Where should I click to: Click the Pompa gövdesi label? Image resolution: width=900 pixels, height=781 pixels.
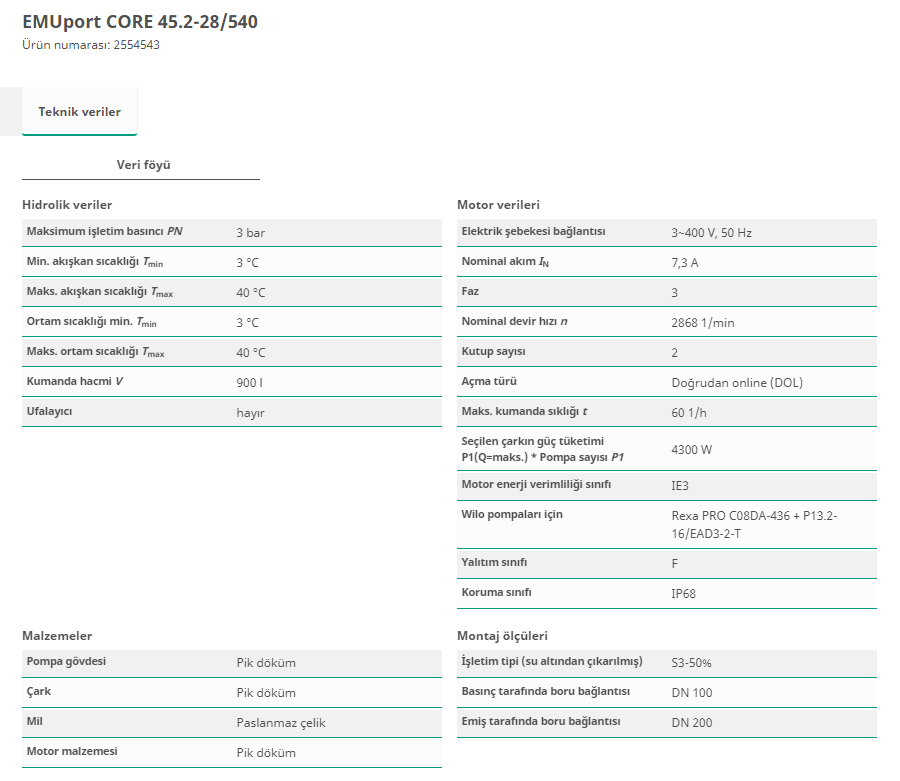[66, 661]
